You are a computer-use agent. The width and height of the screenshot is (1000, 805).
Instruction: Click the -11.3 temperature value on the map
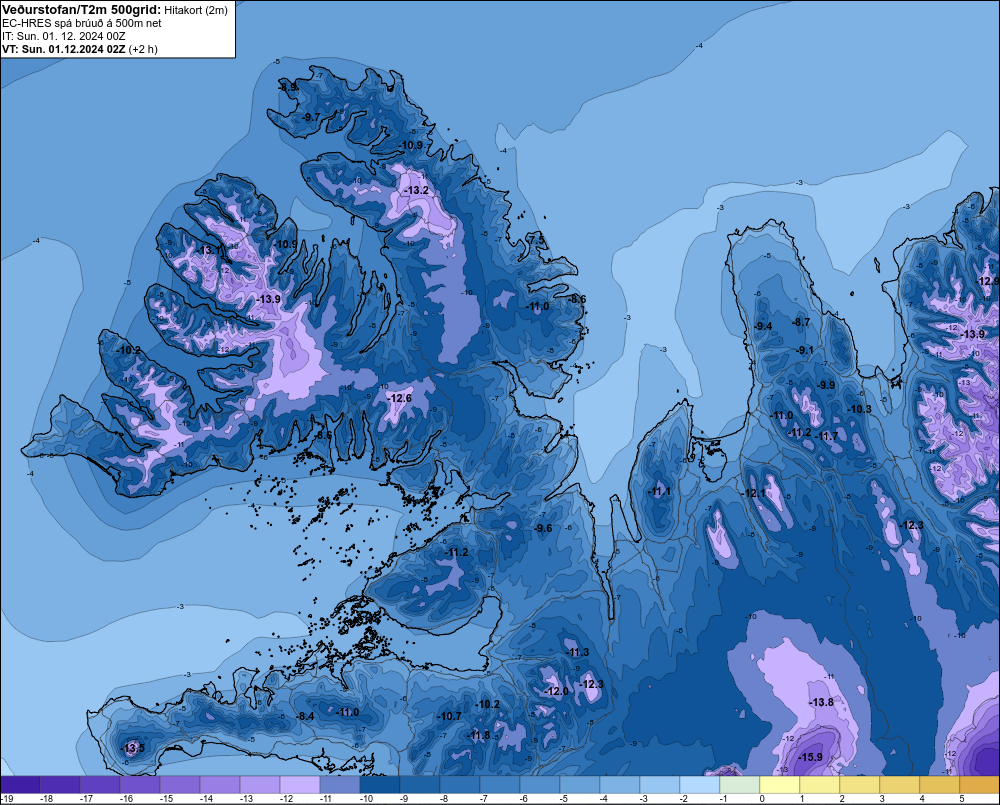point(578,652)
